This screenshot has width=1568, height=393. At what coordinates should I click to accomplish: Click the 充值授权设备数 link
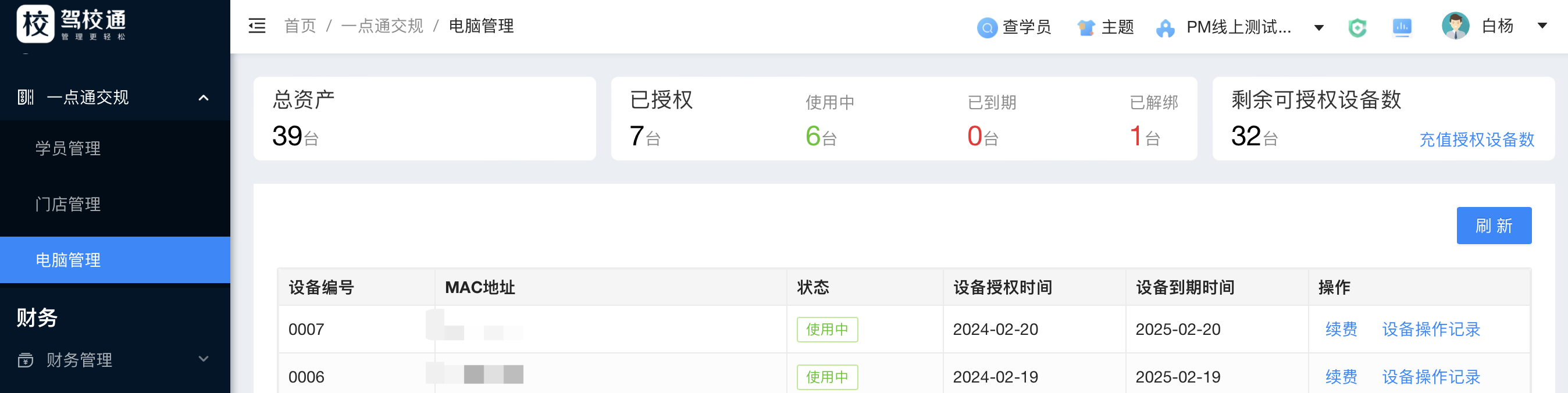(1477, 140)
